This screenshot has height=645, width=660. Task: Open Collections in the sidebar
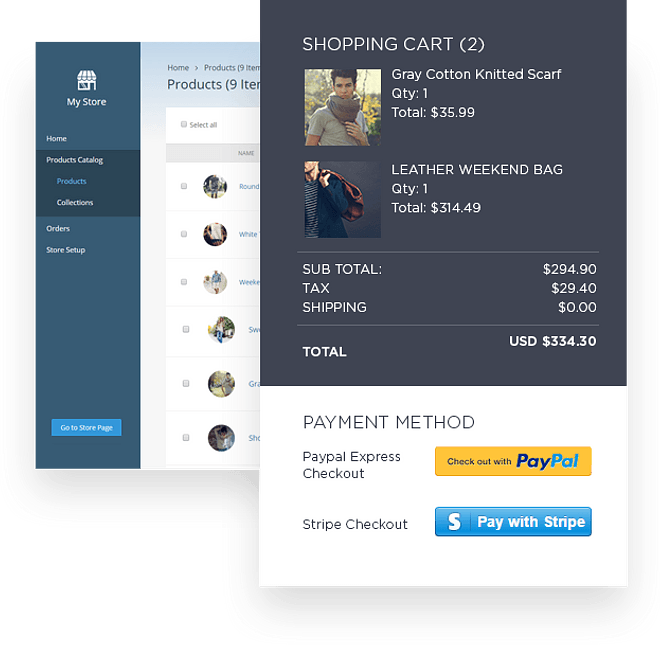pyautogui.click(x=75, y=203)
